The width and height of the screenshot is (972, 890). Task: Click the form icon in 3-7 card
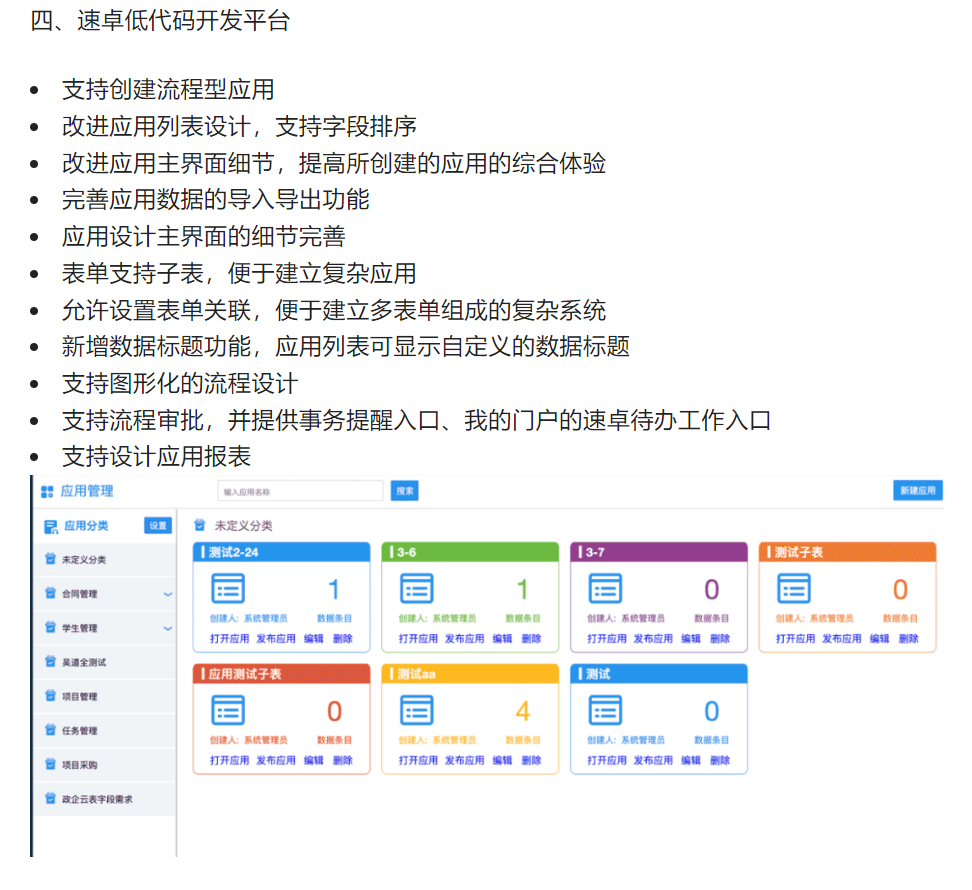click(605, 588)
